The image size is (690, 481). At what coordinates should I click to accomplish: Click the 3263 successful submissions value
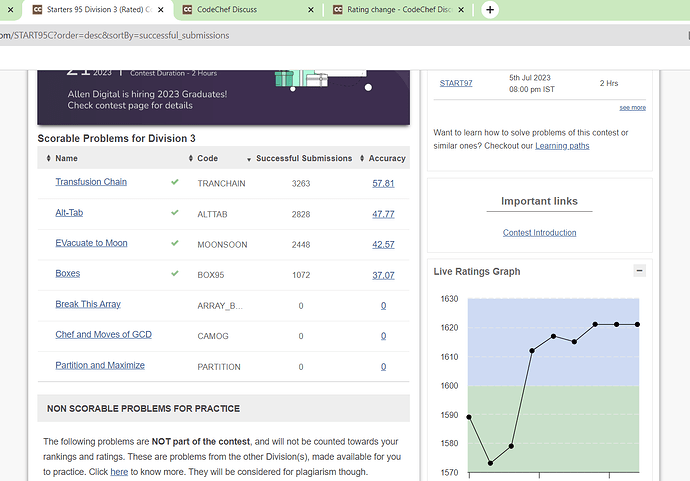click(x=301, y=184)
